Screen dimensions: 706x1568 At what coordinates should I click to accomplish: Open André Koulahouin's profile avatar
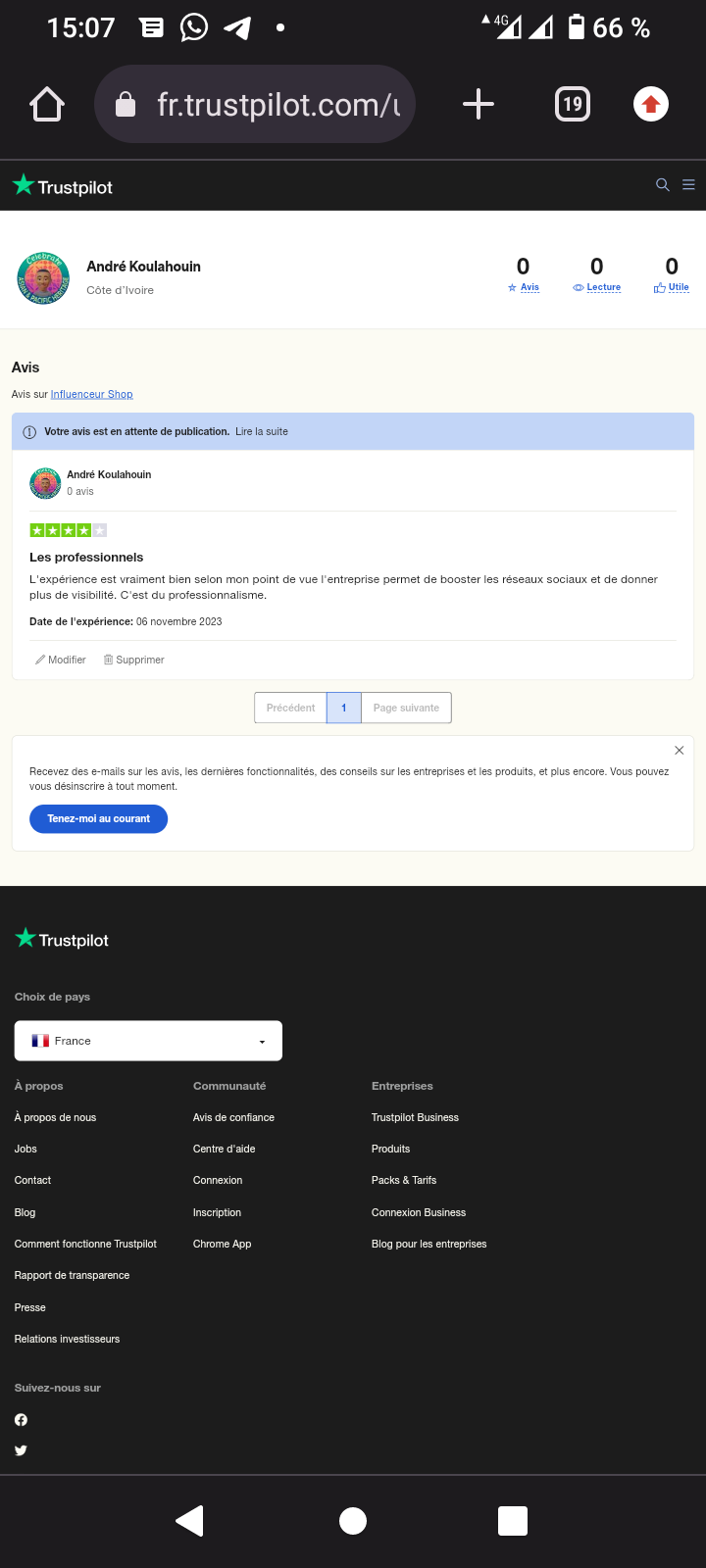click(x=43, y=278)
